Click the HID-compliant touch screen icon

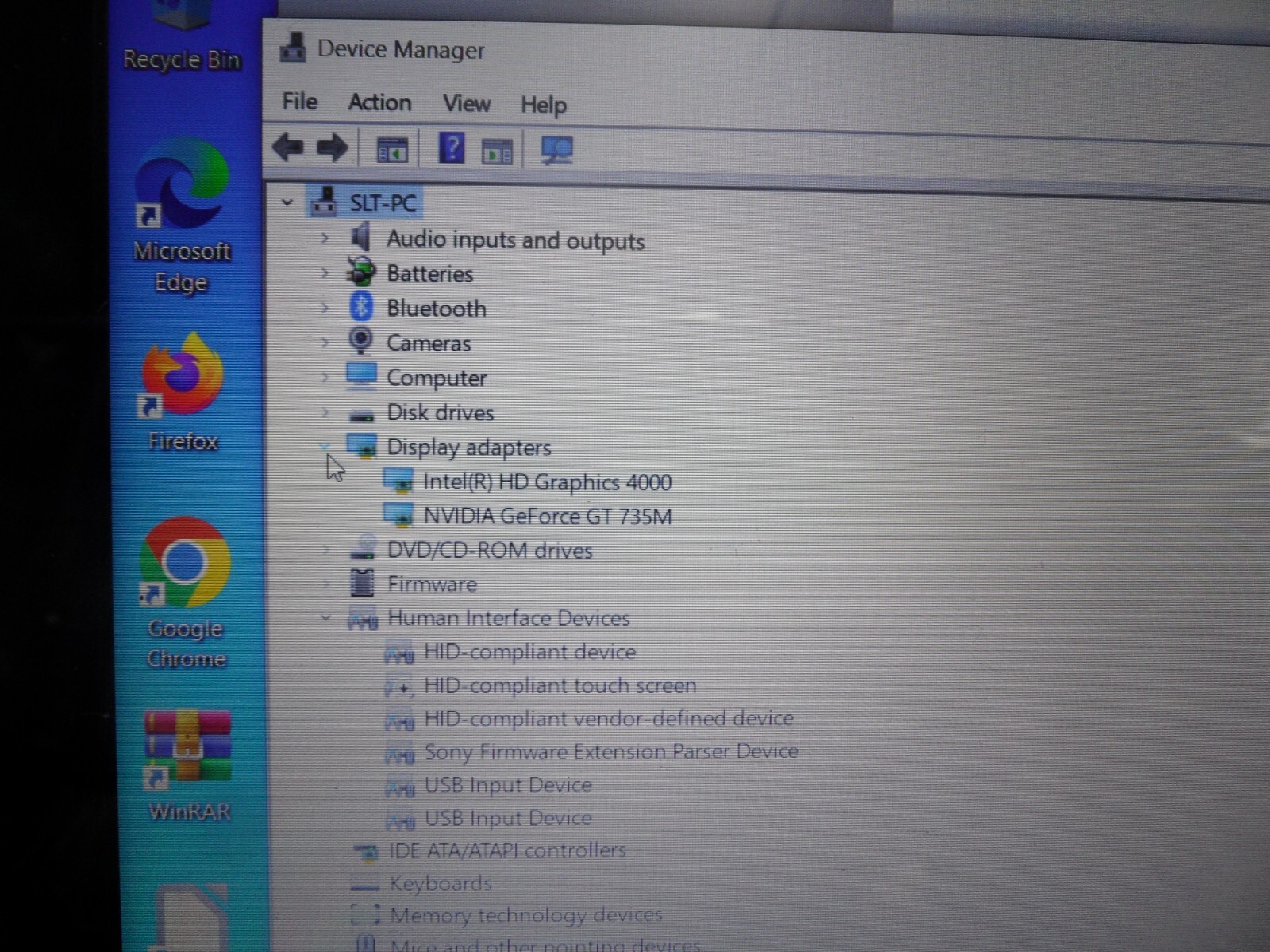click(399, 685)
